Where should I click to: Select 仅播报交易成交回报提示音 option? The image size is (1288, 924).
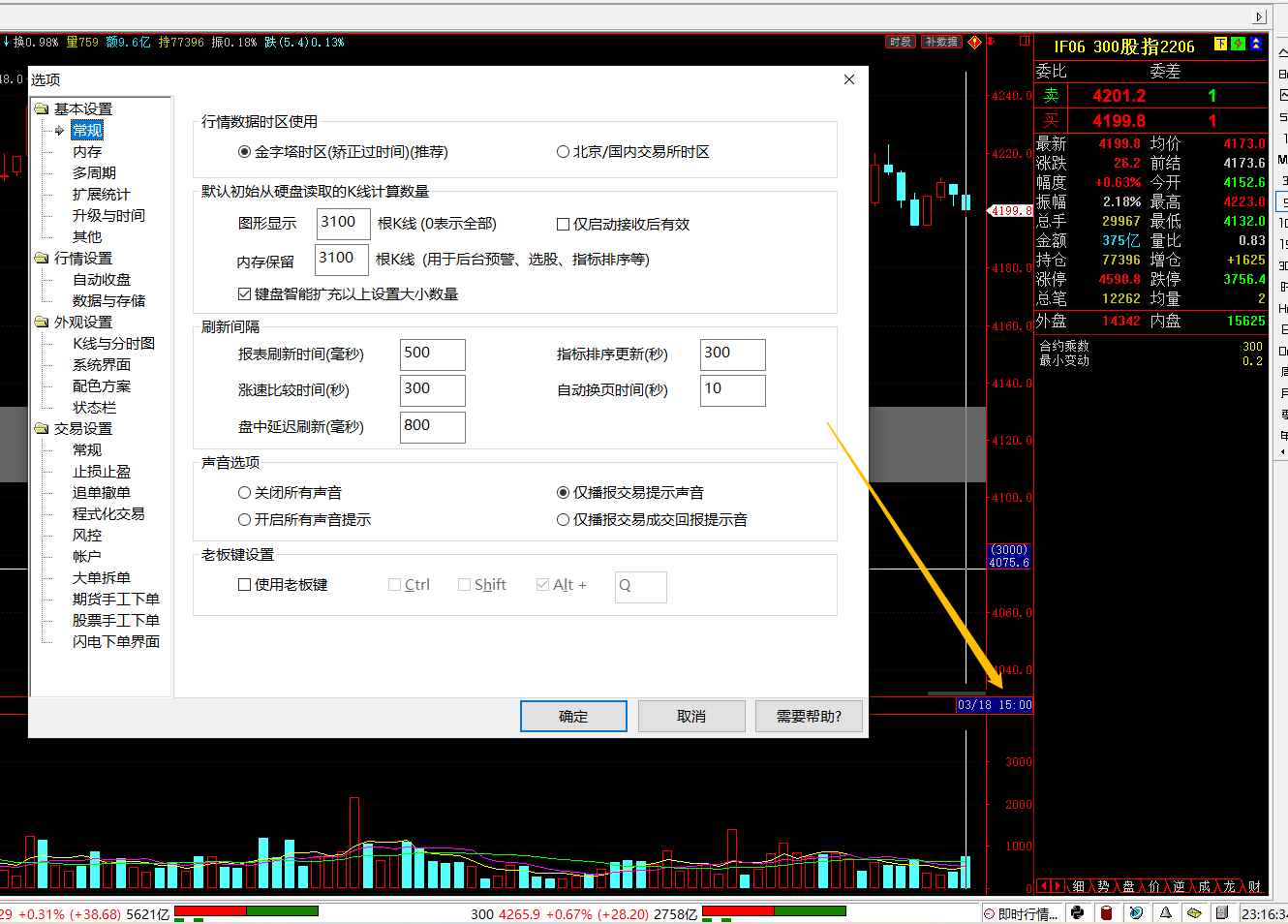tap(652, 519)
